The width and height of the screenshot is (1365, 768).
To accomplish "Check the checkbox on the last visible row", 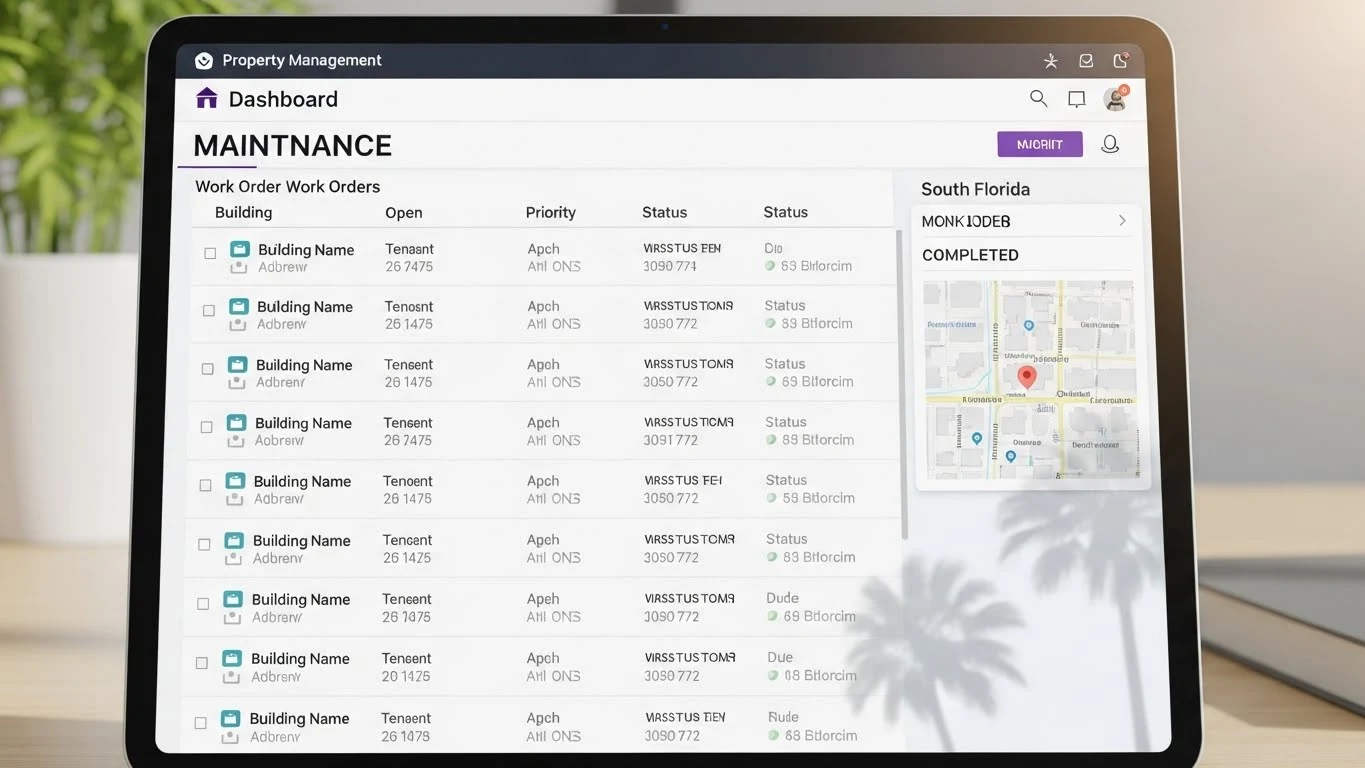I will (x=200, y=722).
